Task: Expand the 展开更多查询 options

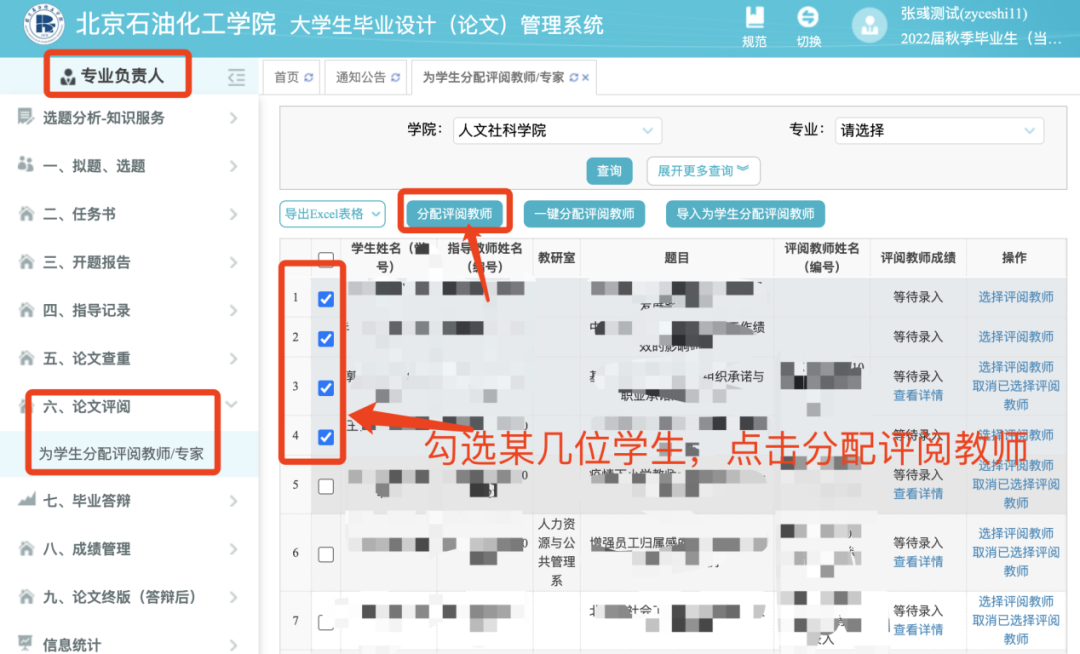Action: pos(703,171)
